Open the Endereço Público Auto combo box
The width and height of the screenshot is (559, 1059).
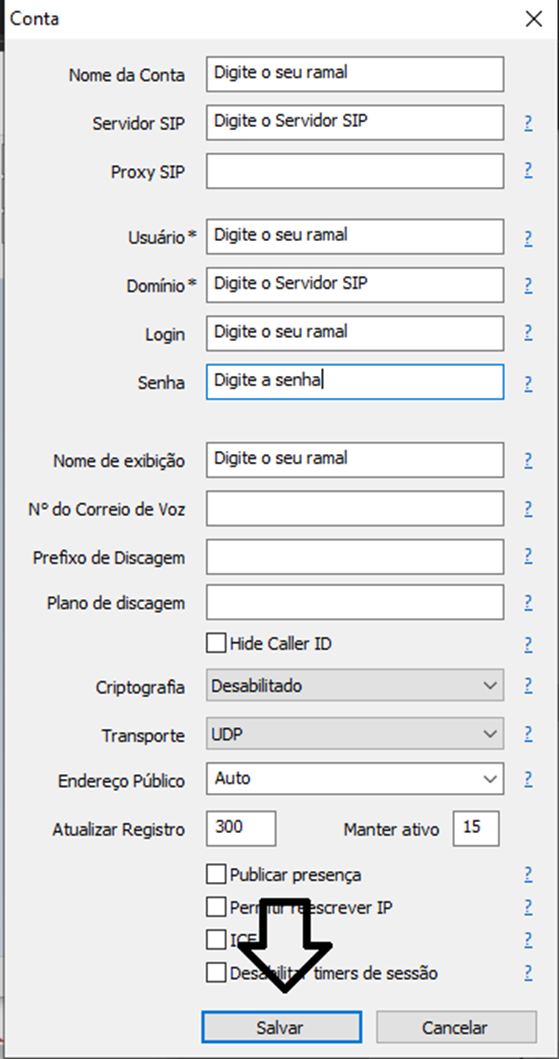(x=355, y=779)
